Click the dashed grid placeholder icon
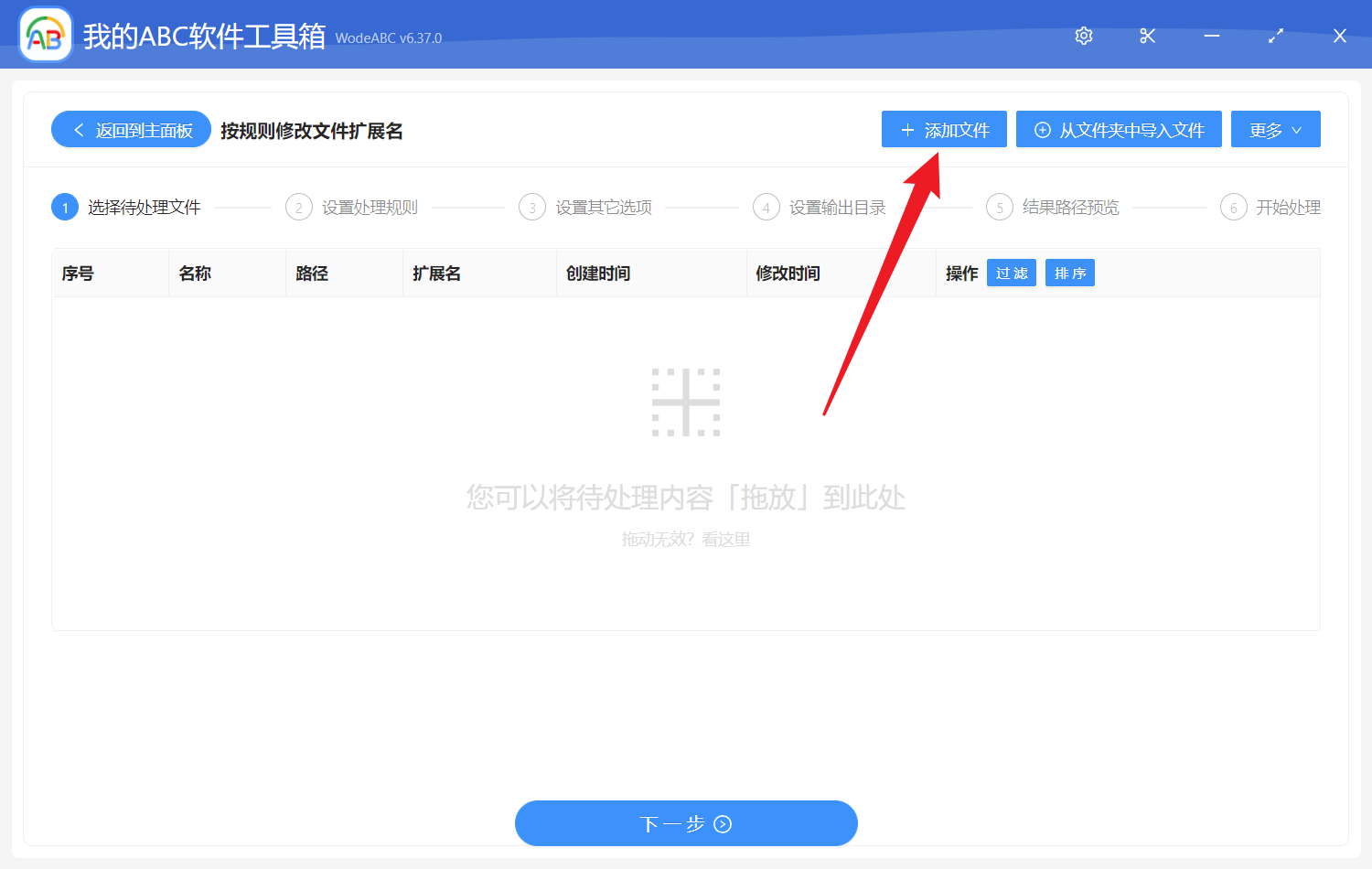 coord(686,401)
